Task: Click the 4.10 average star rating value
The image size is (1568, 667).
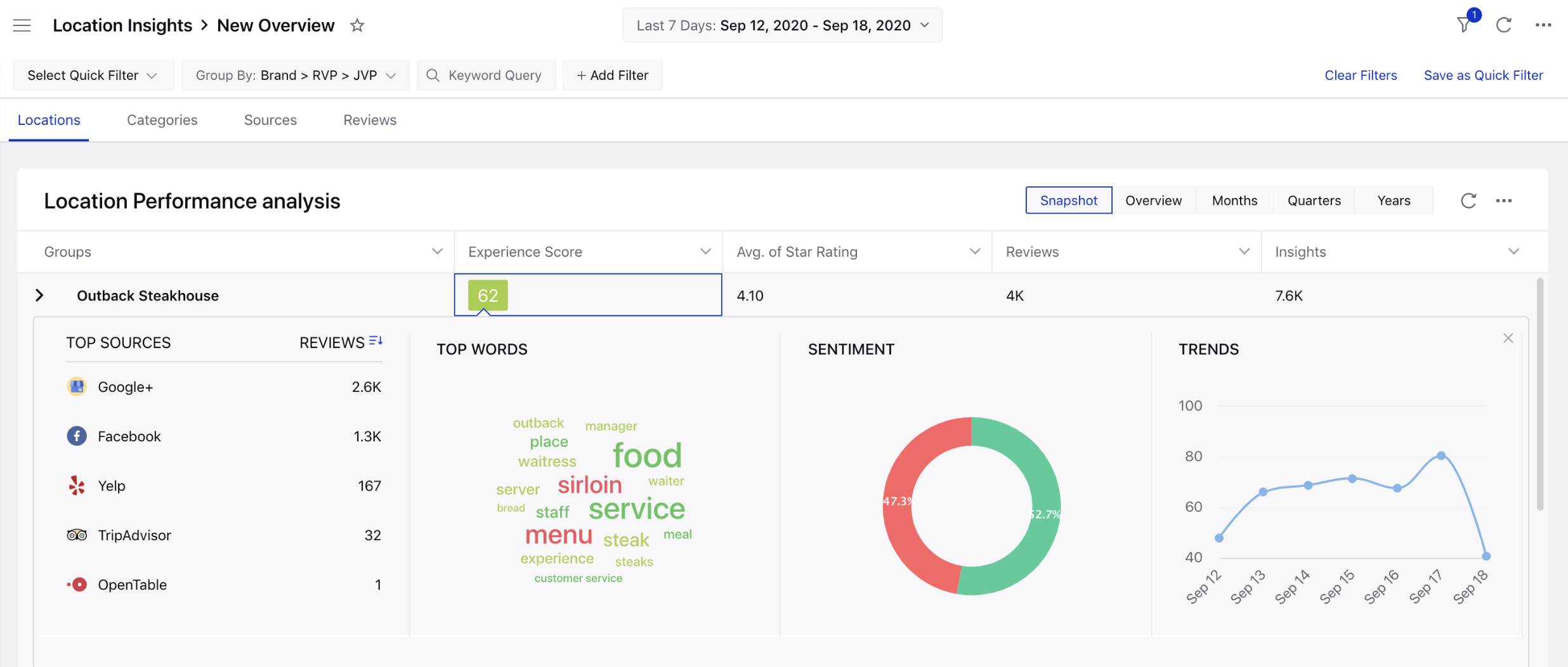Action: click(750, 295)
